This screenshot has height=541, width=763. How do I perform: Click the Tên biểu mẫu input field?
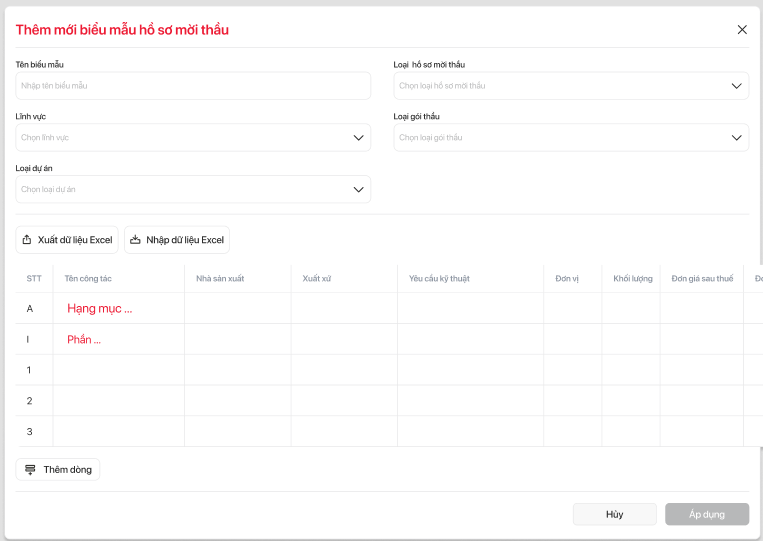193,86
